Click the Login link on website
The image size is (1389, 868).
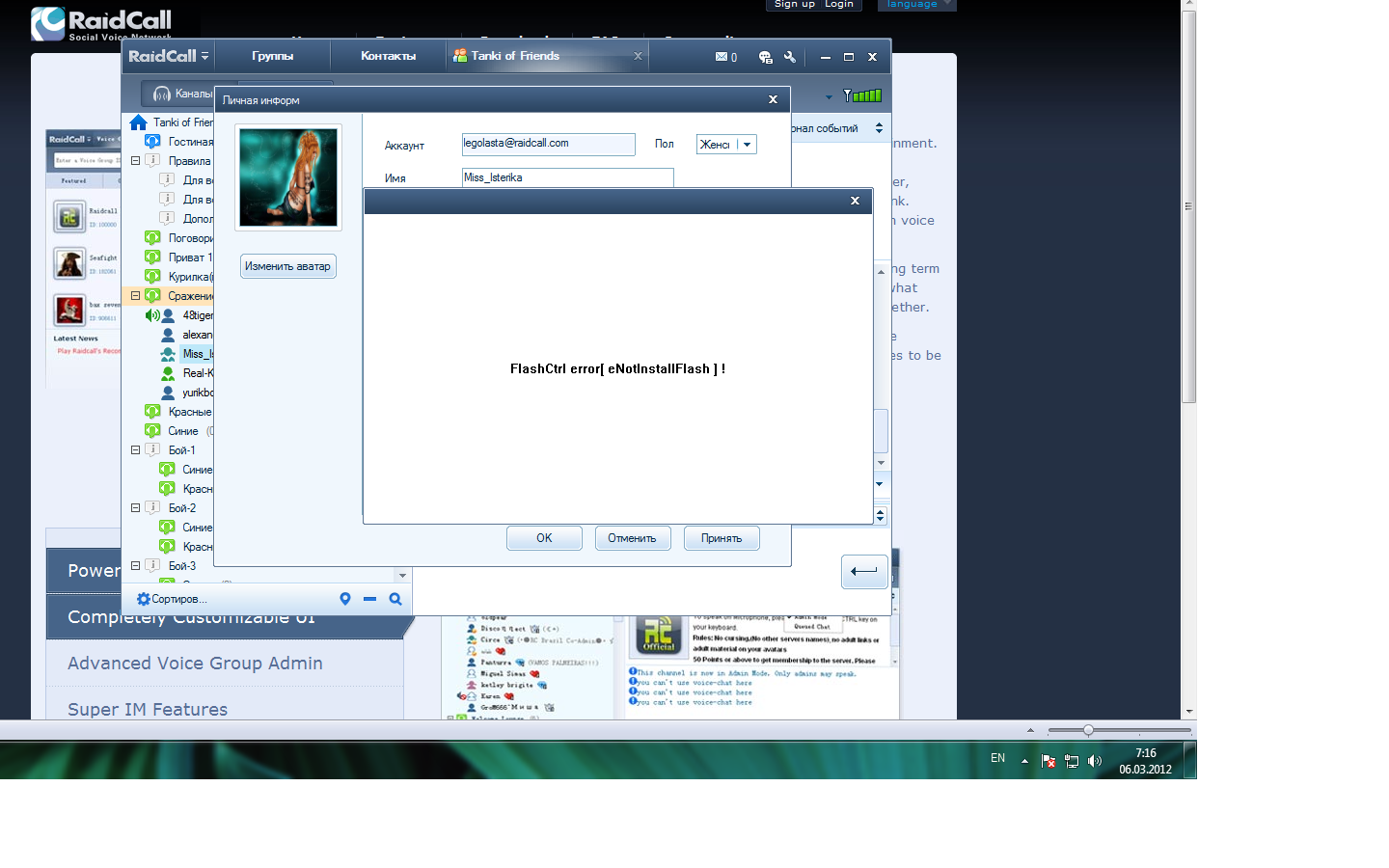coord(839,5)
